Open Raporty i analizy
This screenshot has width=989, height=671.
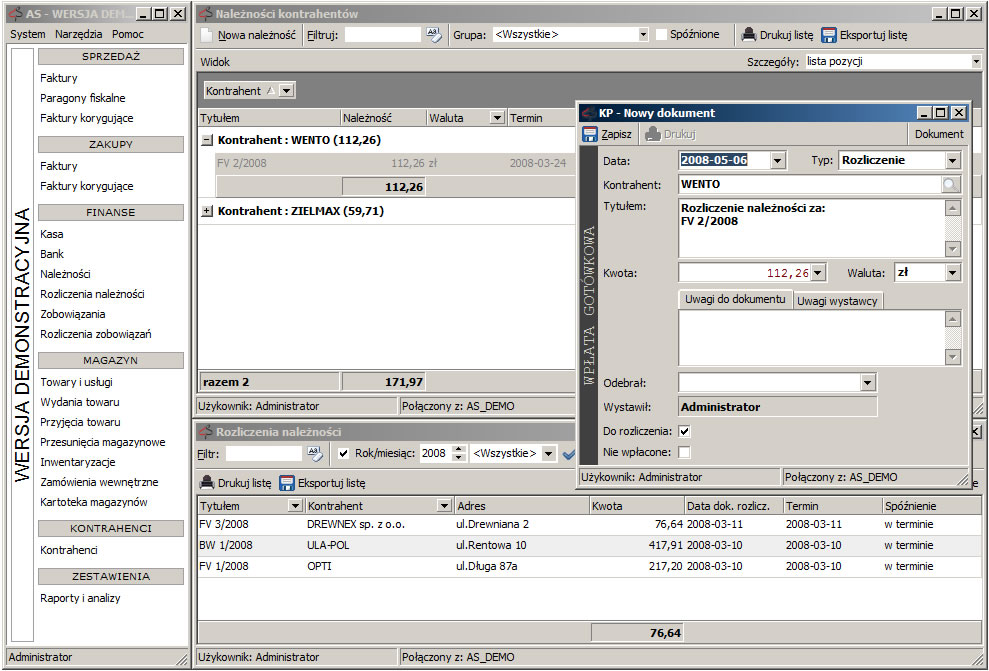point(80,598)
